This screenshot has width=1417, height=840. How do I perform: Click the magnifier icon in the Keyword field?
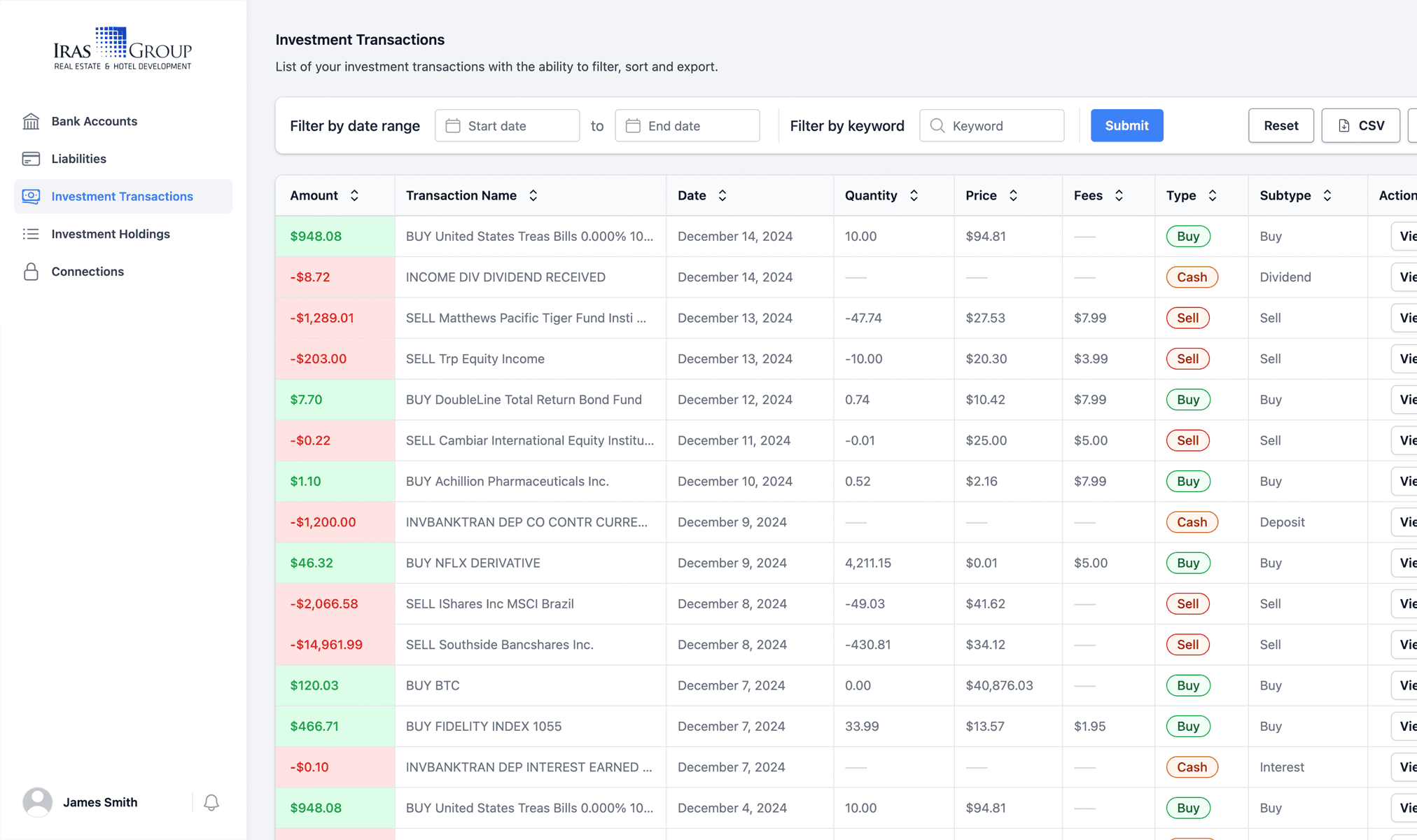tap(937, 125)
